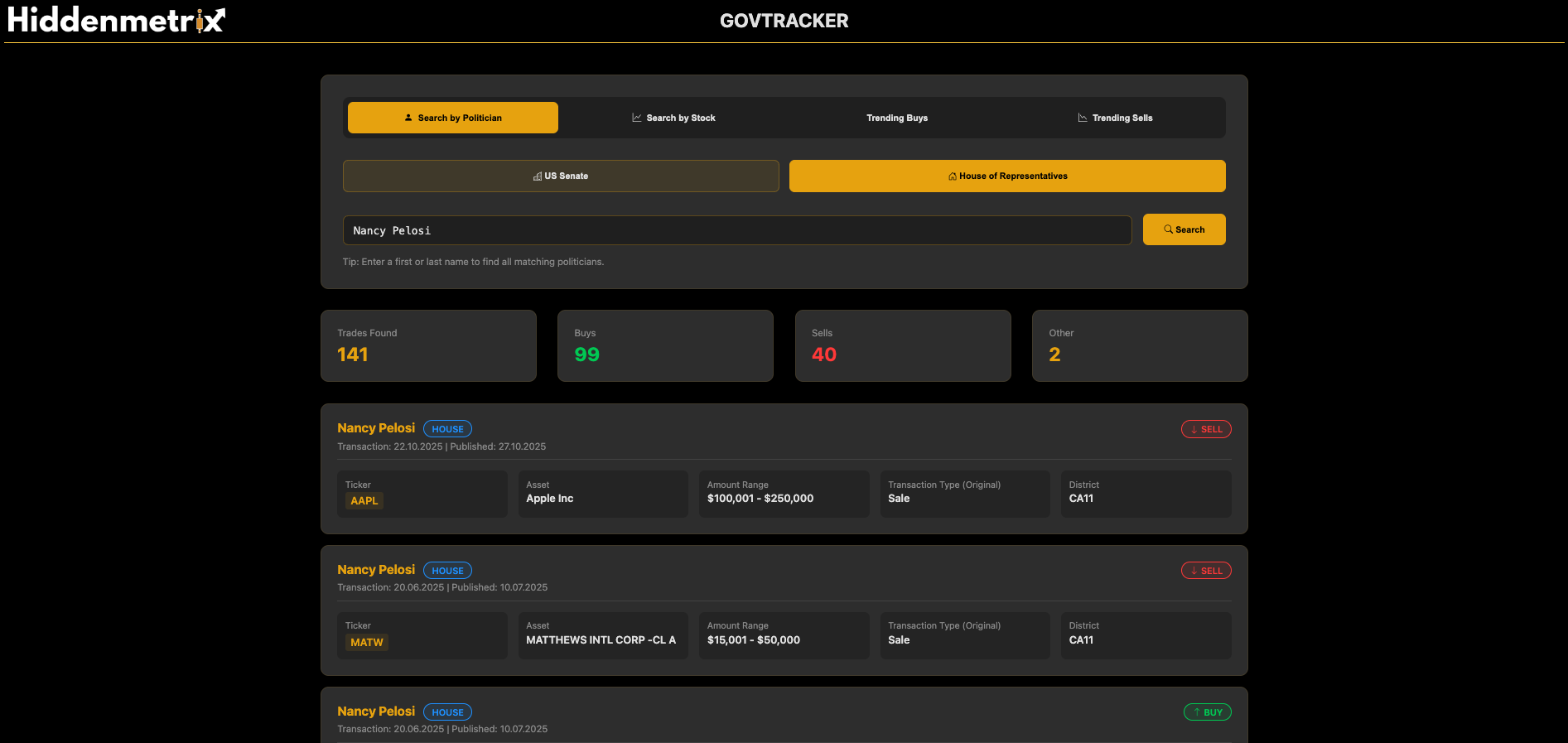Open the Hiddenmetrix logo home link
Image resolution: width=1568 pixels, height=743 pixels.
coord(116,20)
